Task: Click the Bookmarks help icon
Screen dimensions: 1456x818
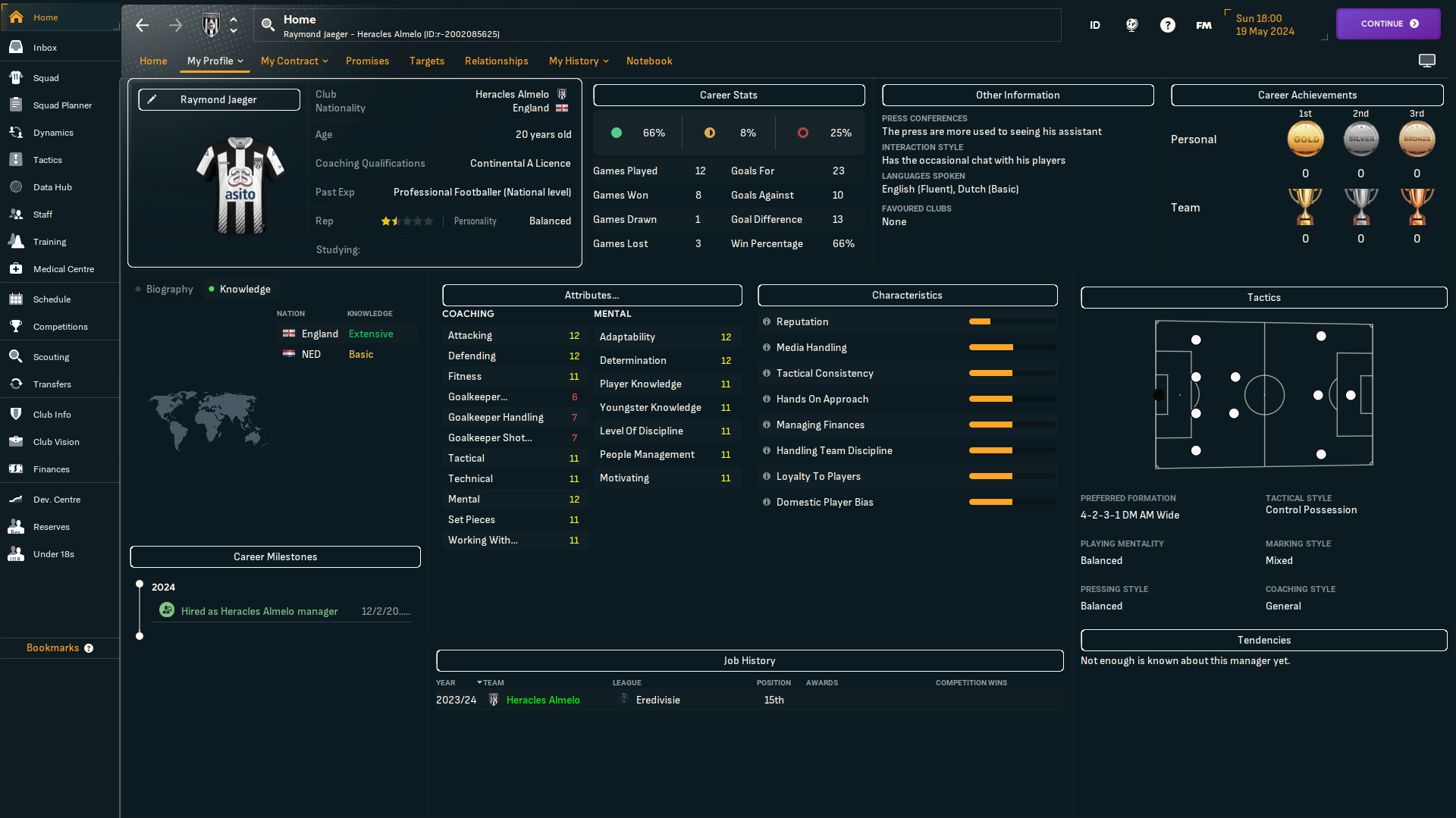Action: (x=89, y=648)
